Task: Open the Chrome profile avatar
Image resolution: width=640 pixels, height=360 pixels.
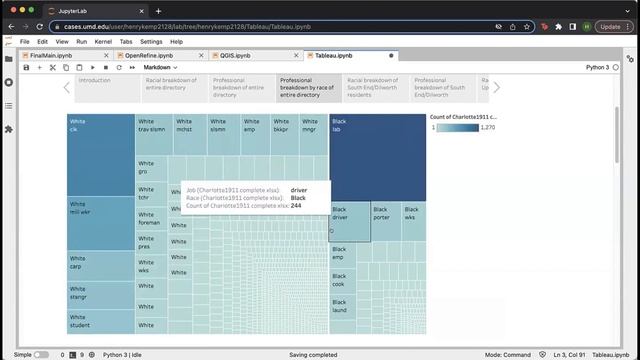Action: (x=587, y=27)
